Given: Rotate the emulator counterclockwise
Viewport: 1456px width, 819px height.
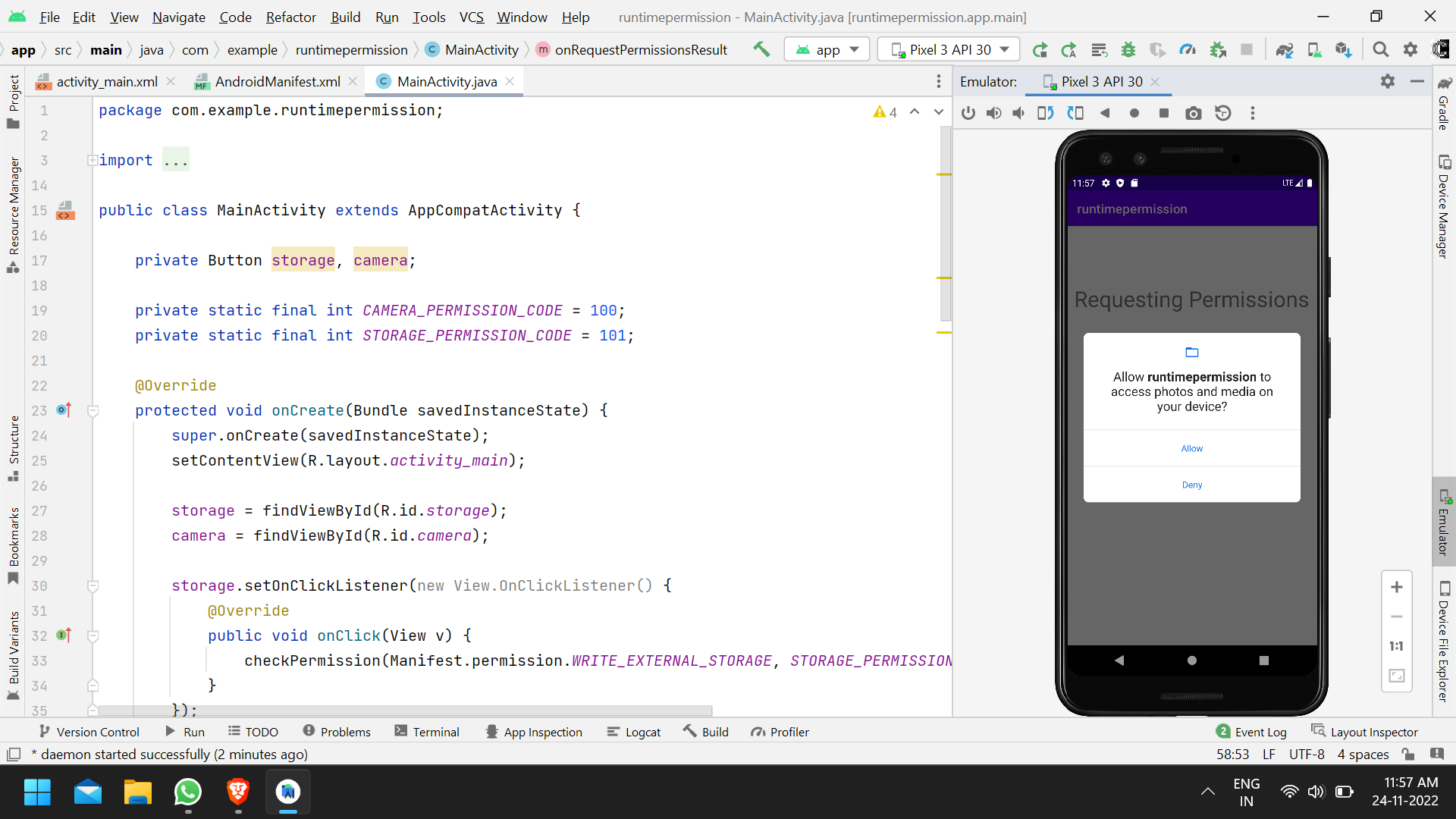Looking at the screenshot, I should tap(1046, 113).
